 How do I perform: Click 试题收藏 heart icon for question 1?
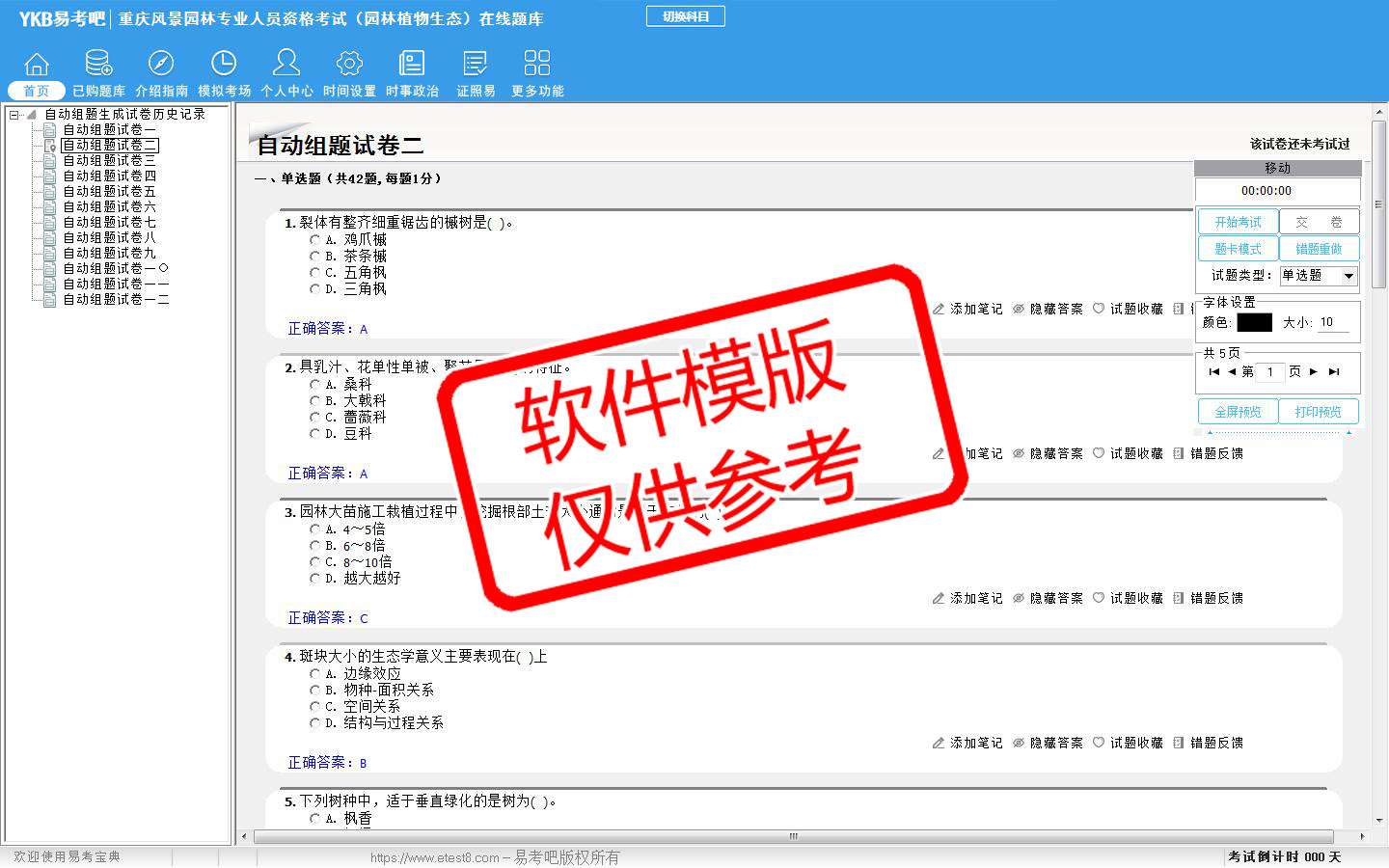point(1099,309)
